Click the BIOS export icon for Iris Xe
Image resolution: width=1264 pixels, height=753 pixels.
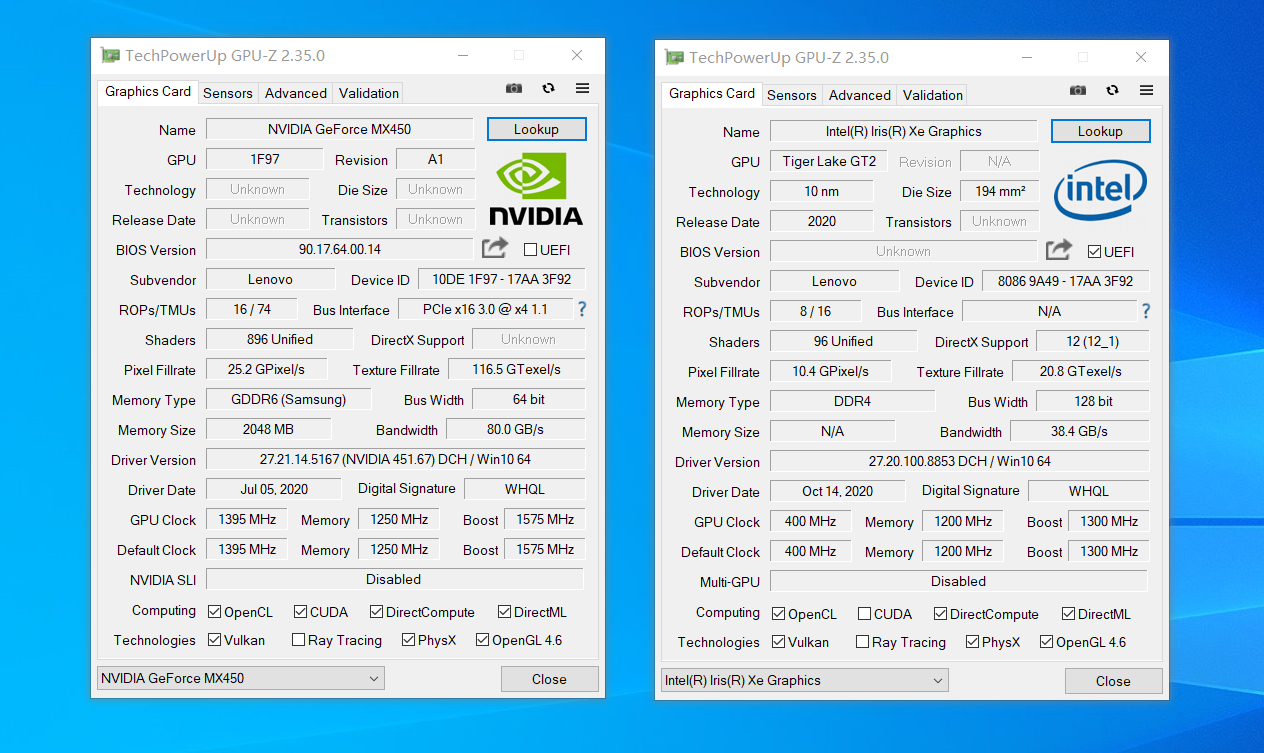[x=1059, y=250]
